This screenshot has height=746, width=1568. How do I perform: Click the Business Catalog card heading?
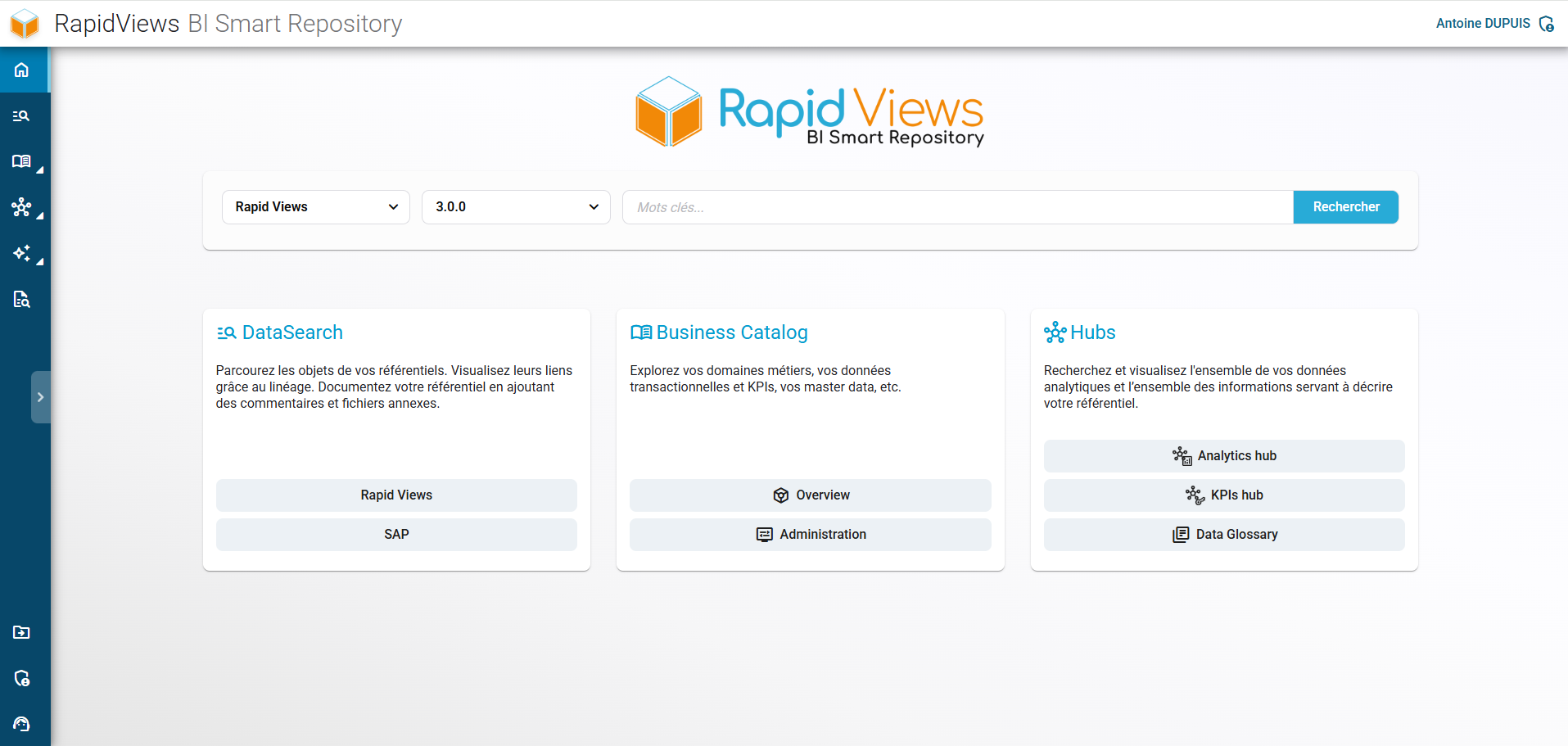pyautogui.click(x=732, y=332)
